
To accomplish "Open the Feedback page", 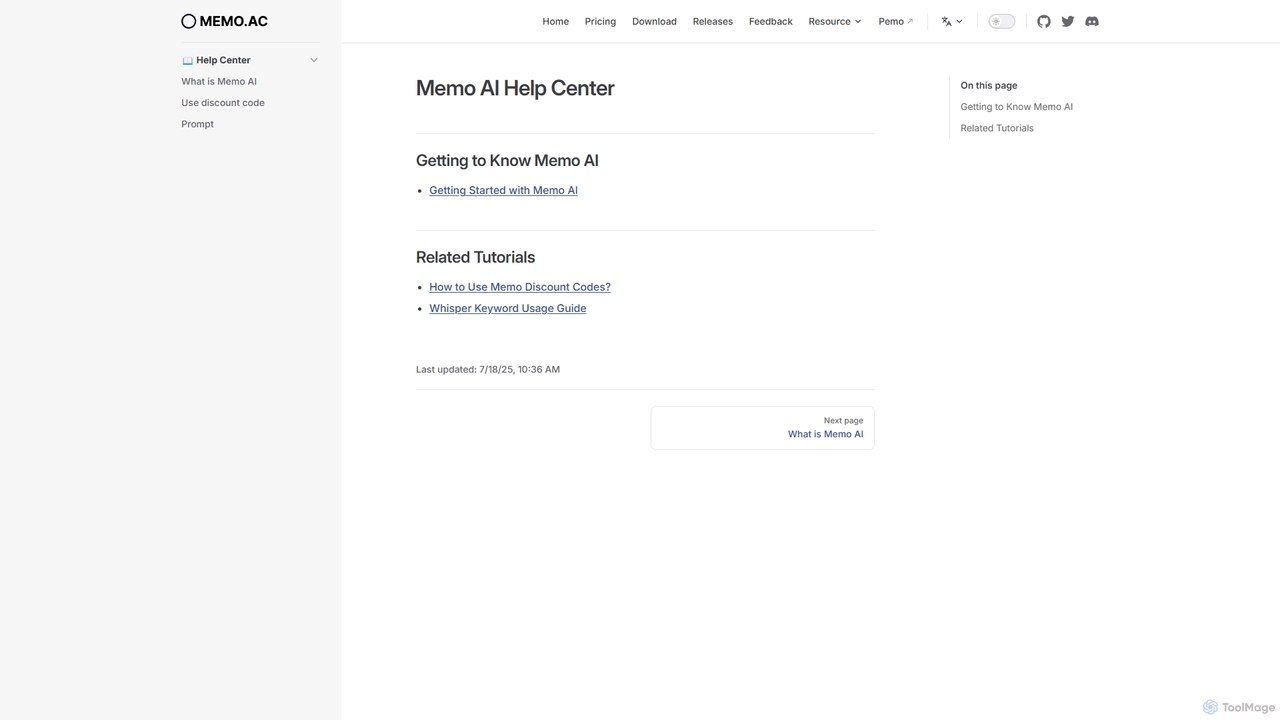I will [771, 21].
